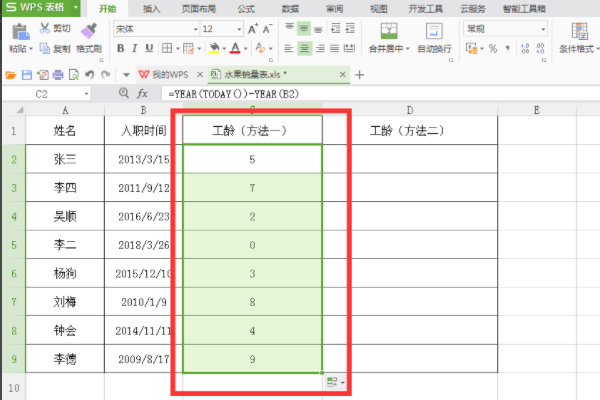Toggle horizontal center alignment

(305, 49)
